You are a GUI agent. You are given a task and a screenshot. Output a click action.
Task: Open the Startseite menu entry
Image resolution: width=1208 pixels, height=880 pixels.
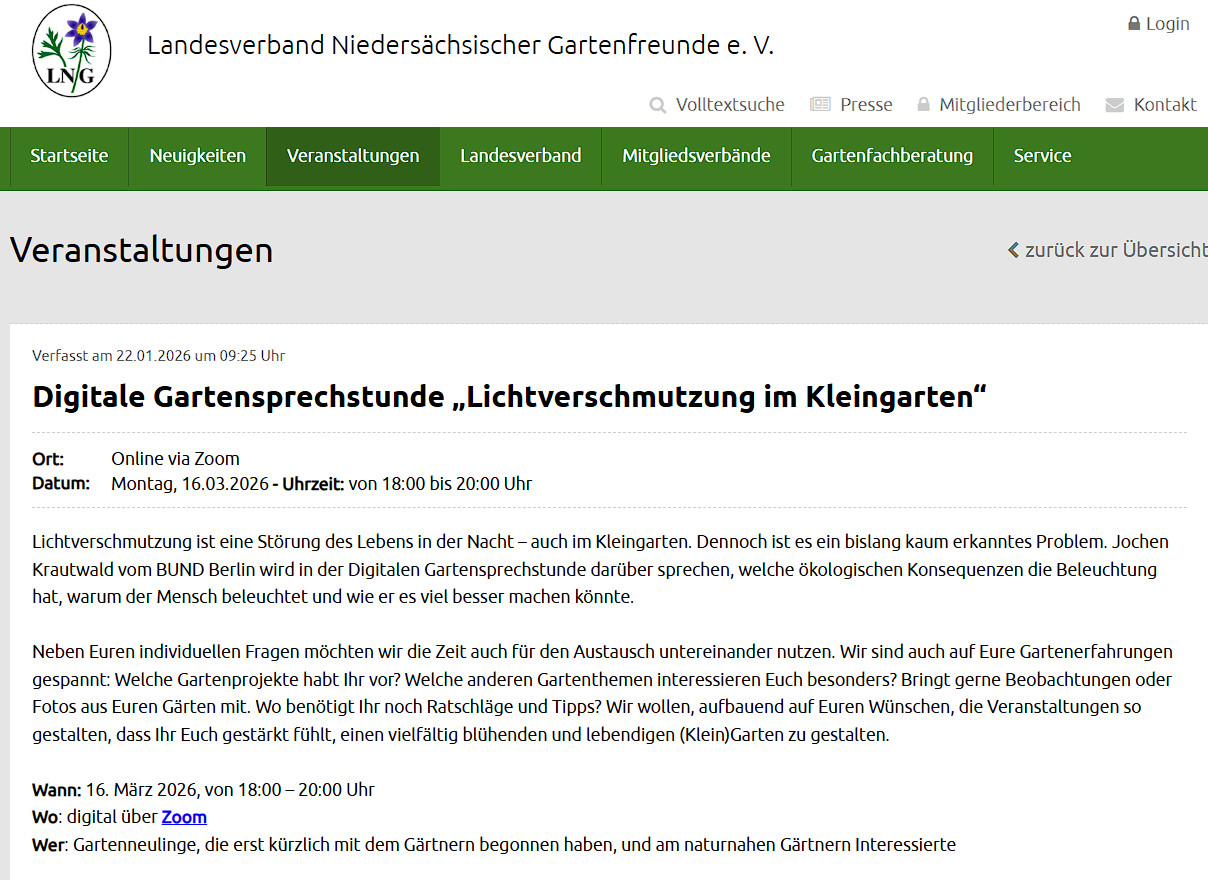click(x=68, y=156)
